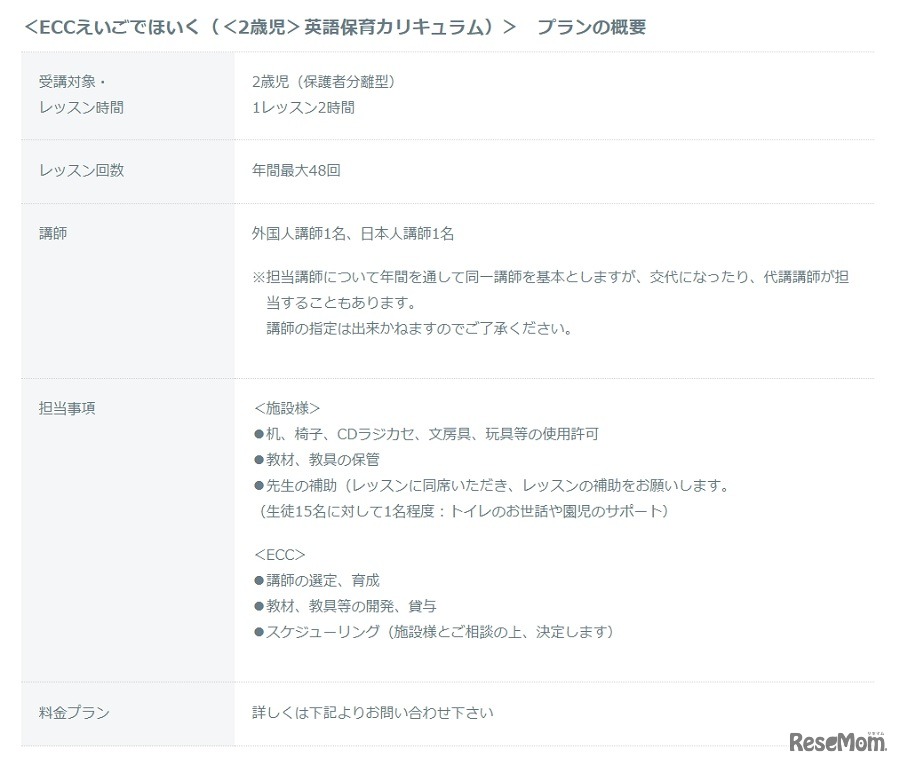The width and height of the screenshot is (900, 765).
Task: Select the value "1レッスン2時間"
Action: click(x=303, y=107)
